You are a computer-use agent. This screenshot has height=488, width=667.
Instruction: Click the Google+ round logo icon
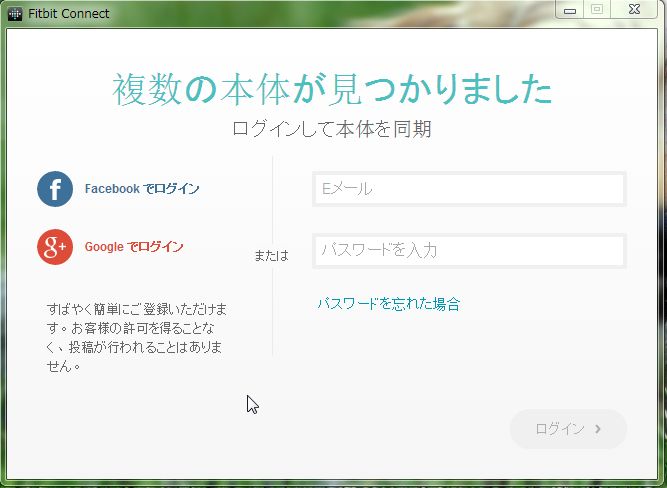(x=55, y=247)
